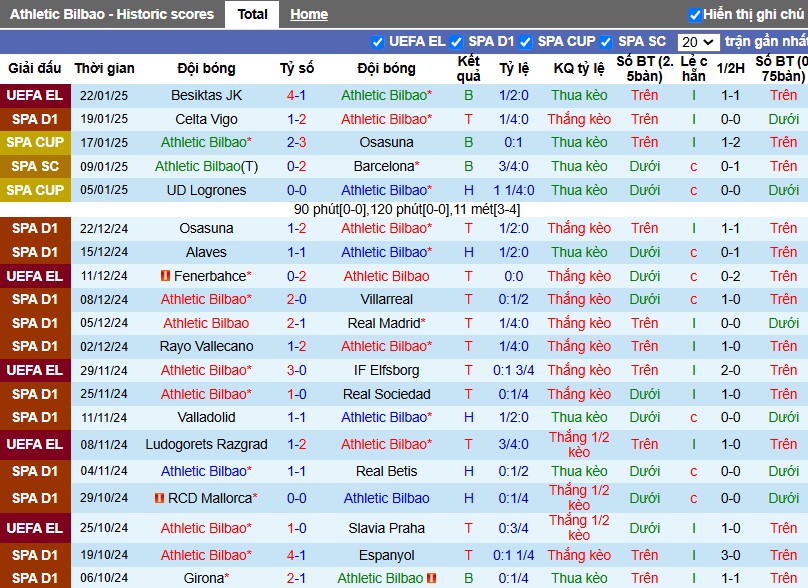Viewport: 808px width, 588px height.
Task: Click the 0-2 score in the Barcelona row
Action: pos(296,166)
